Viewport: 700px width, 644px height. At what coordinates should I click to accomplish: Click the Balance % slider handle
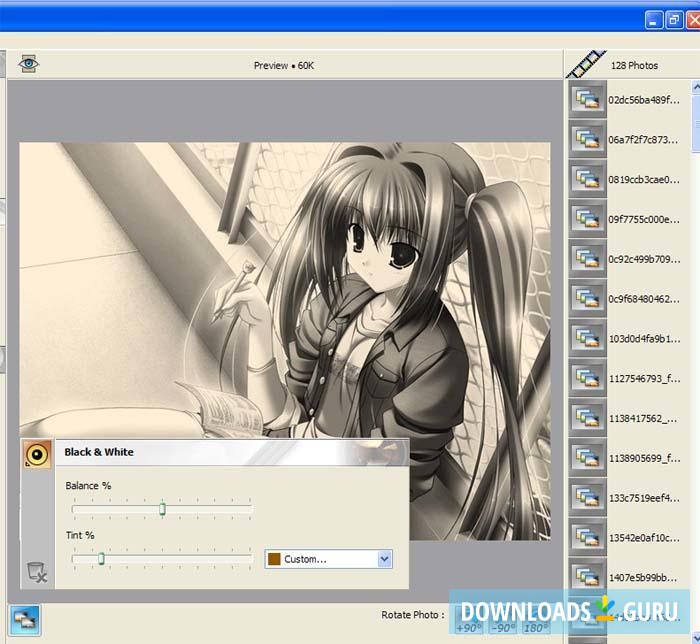pyautogui.click(x=162, y=509)
